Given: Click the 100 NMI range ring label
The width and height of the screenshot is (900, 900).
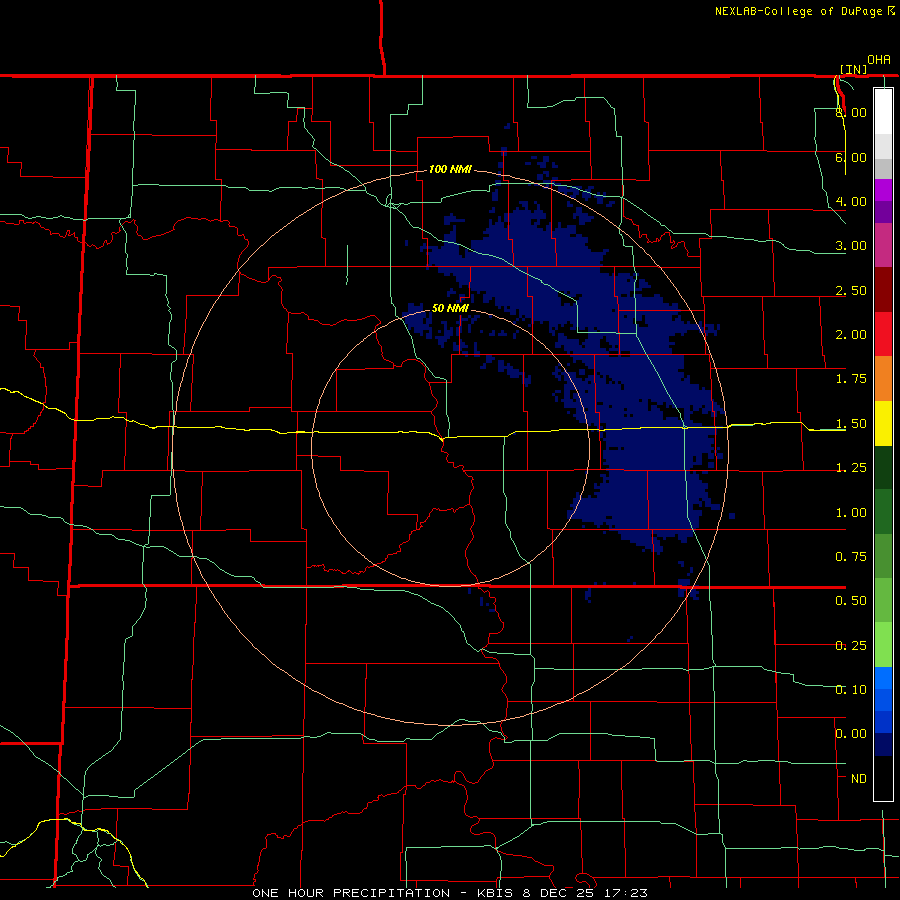Looking at the screenshot, I should 450,169.
